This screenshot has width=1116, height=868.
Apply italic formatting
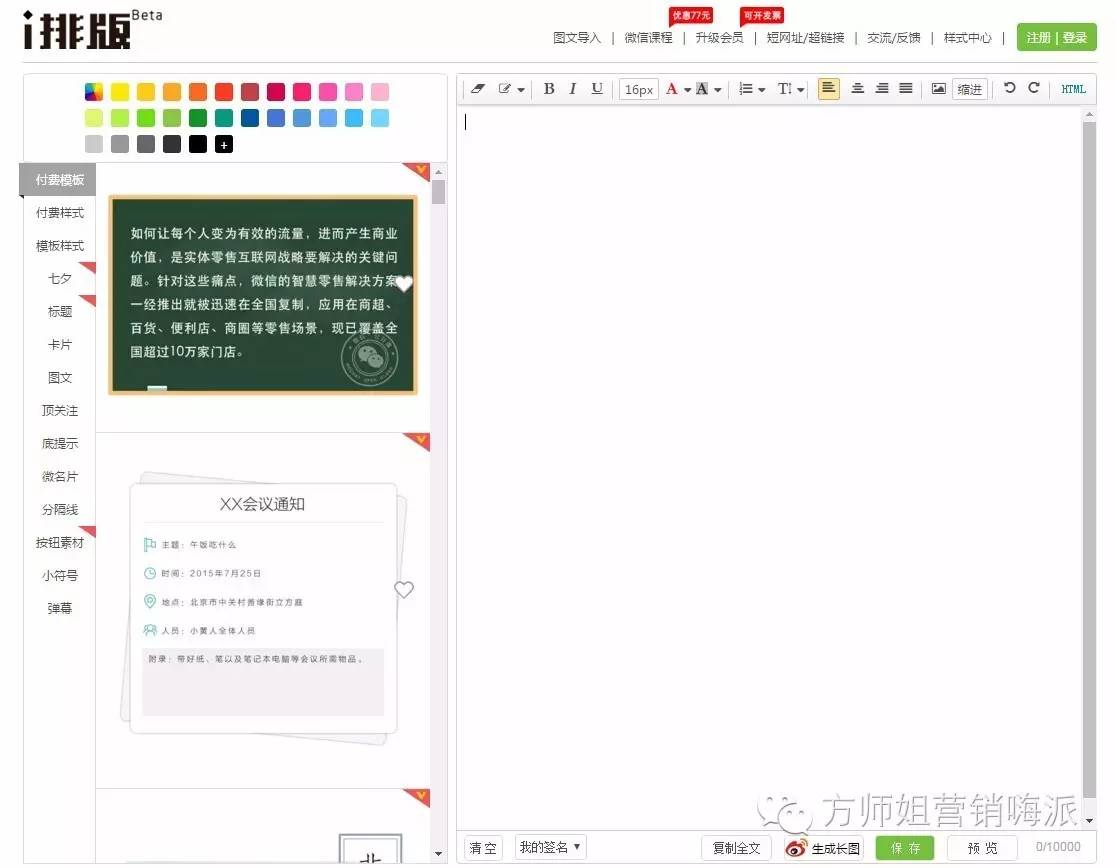[573, 88]
